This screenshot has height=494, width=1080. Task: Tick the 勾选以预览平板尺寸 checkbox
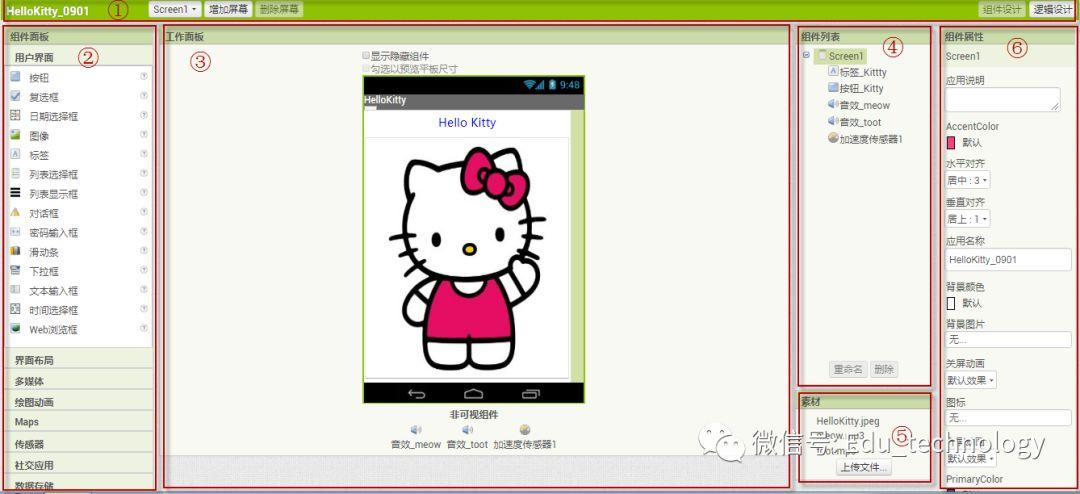366,69
